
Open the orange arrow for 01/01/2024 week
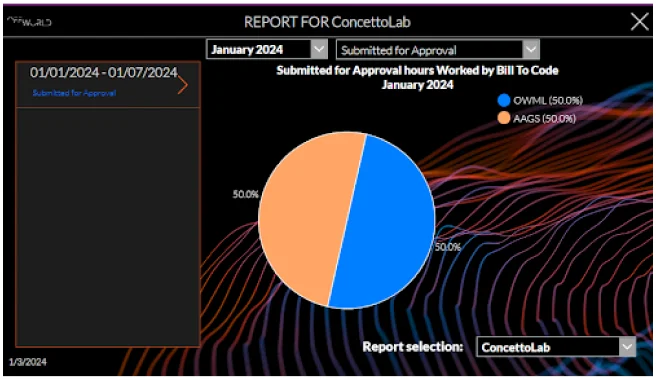point(182,85)
